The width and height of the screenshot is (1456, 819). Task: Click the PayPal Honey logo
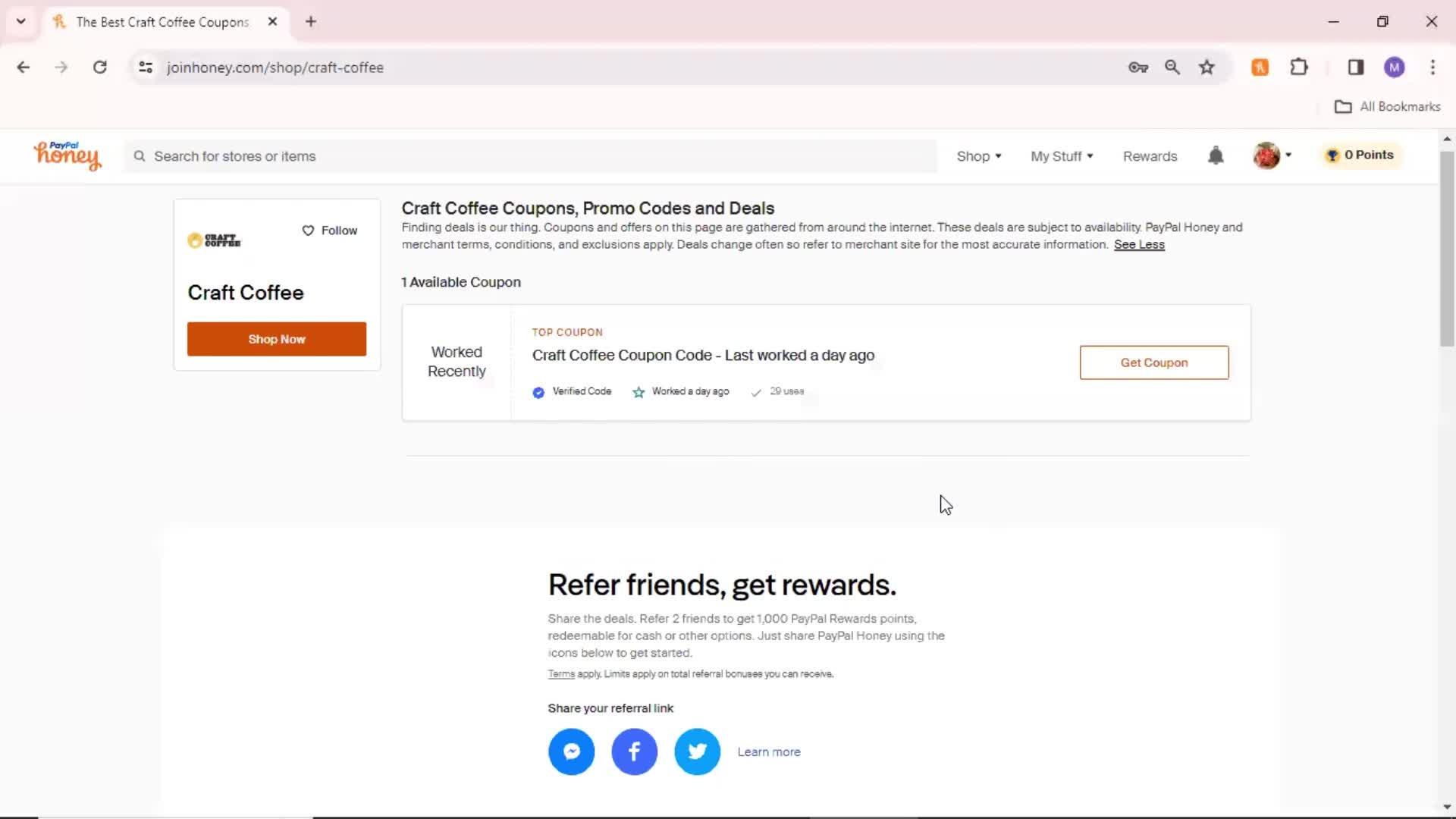pyautogui.click(x=67, y=155)
